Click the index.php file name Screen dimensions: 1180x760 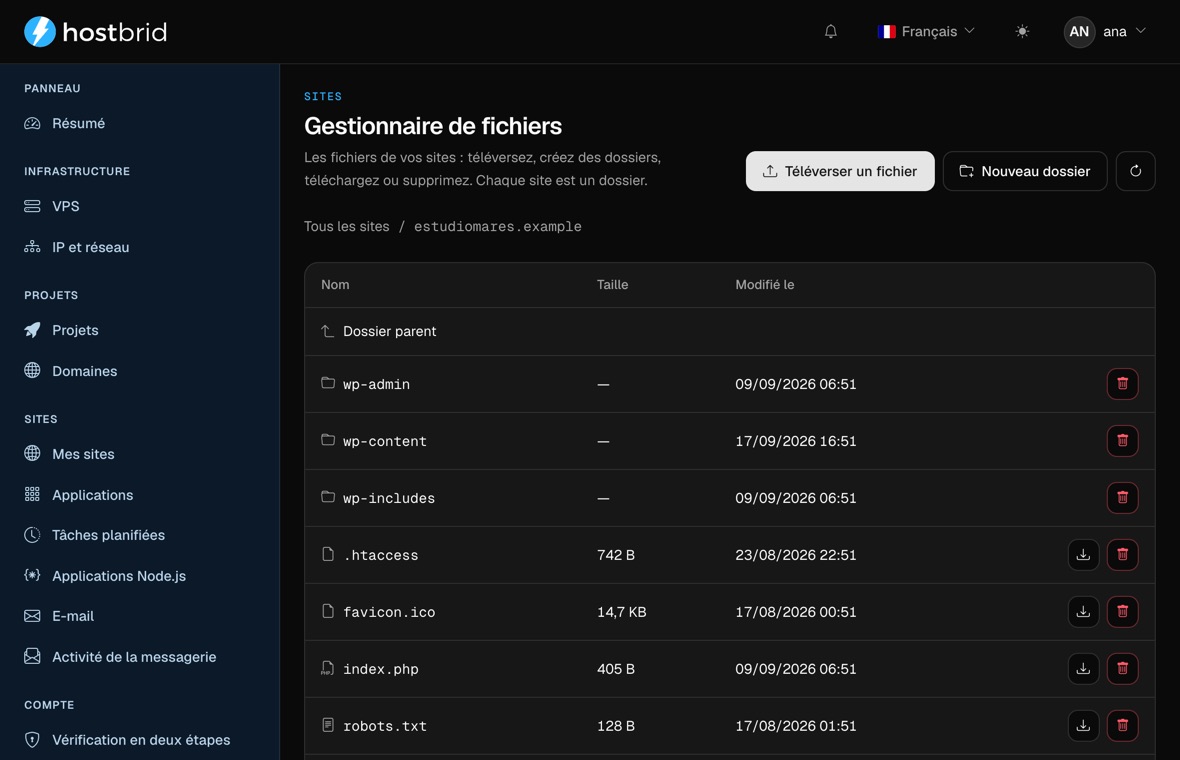coord(380,669)
